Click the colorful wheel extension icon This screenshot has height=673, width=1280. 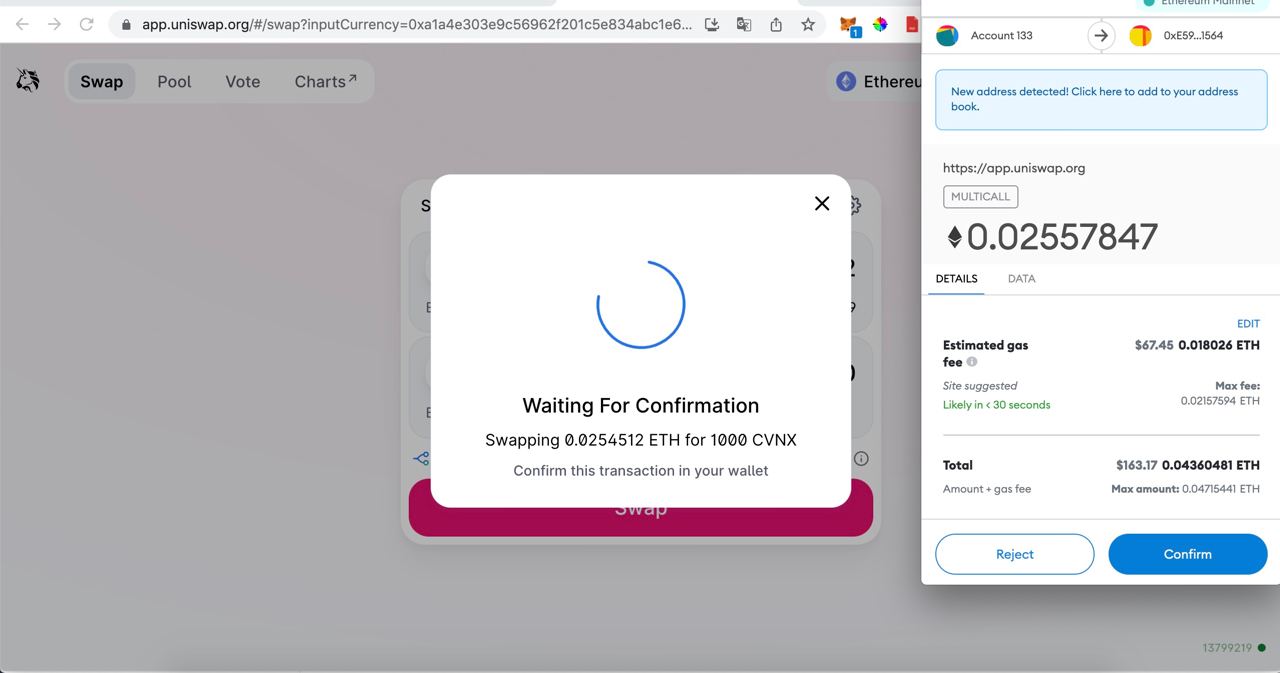[x=880, y=24]
